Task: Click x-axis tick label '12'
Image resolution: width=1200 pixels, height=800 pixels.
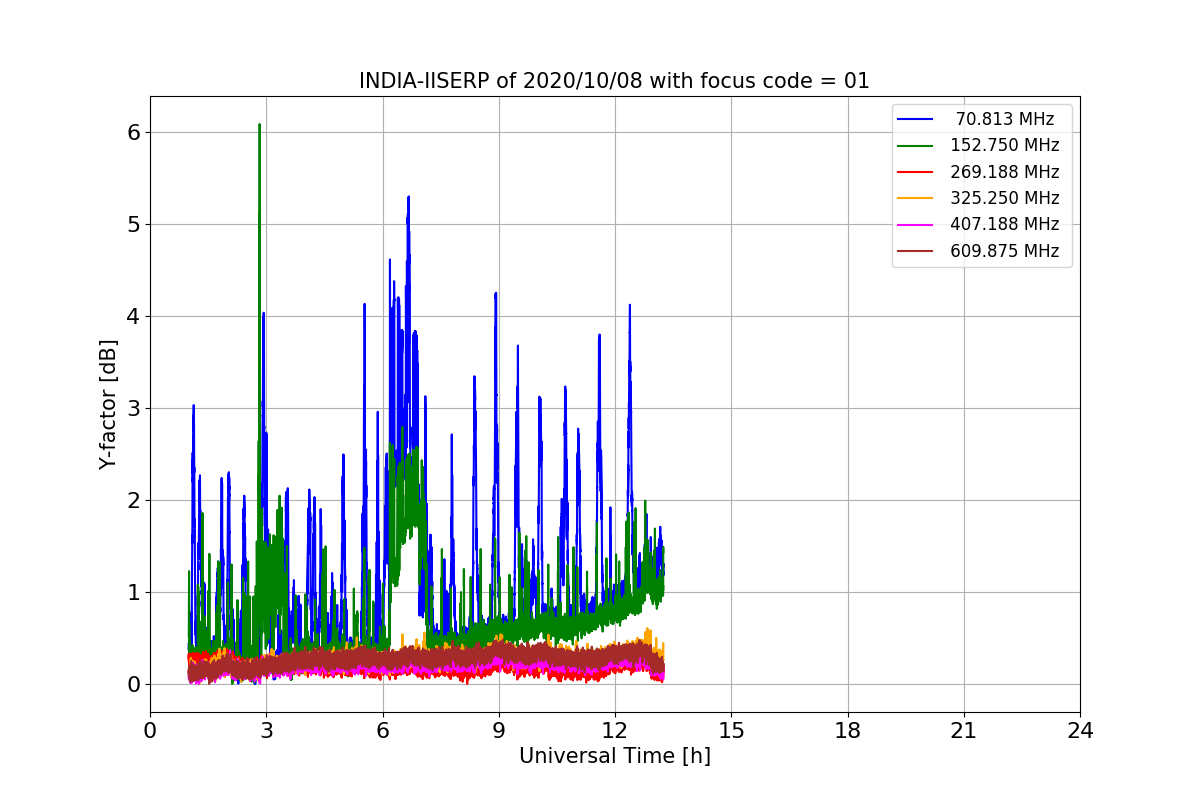Action: pyautogui.click(x=615, y=731)
